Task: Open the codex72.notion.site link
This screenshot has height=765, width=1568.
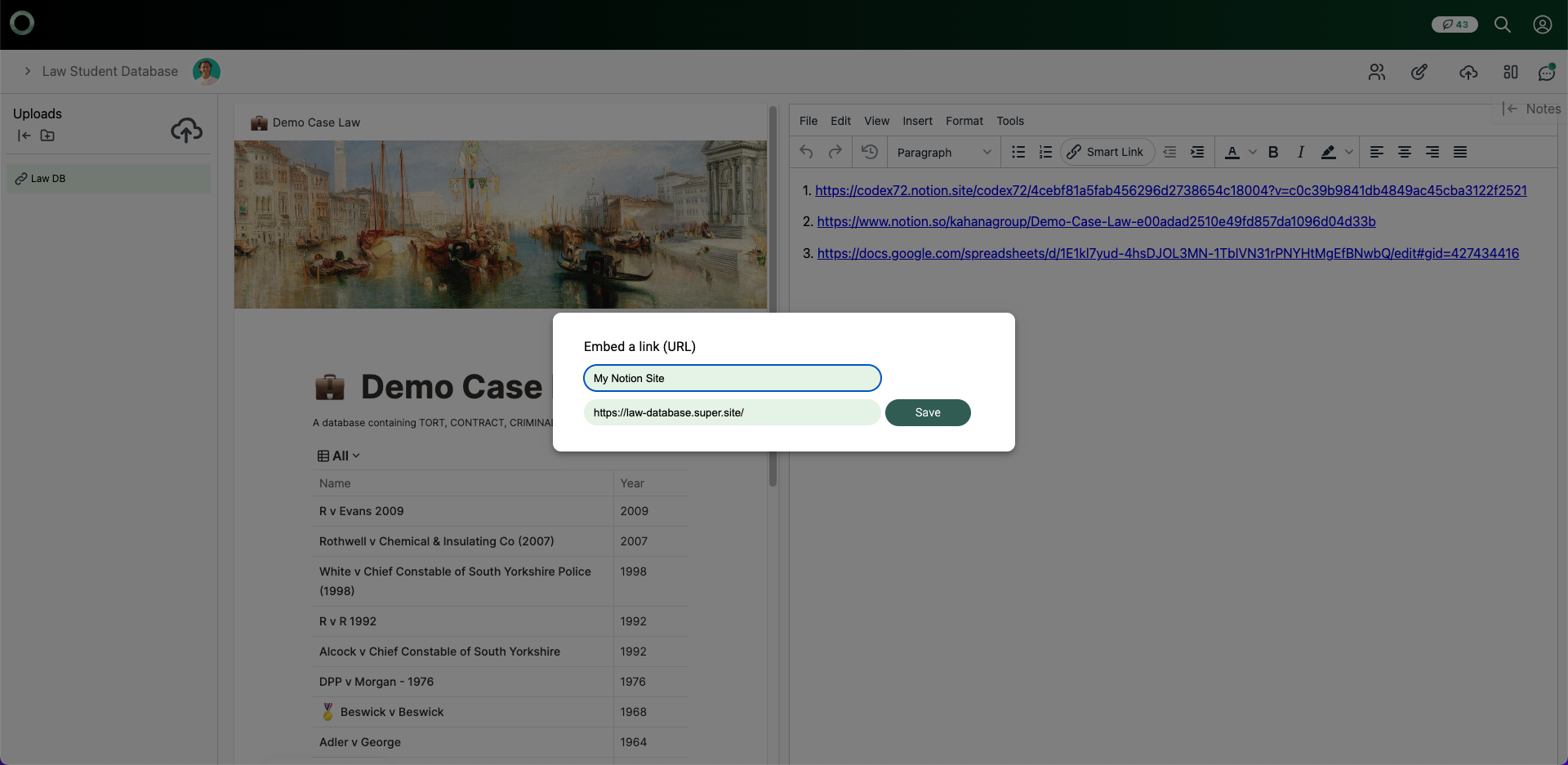Action: [1170, 190]
